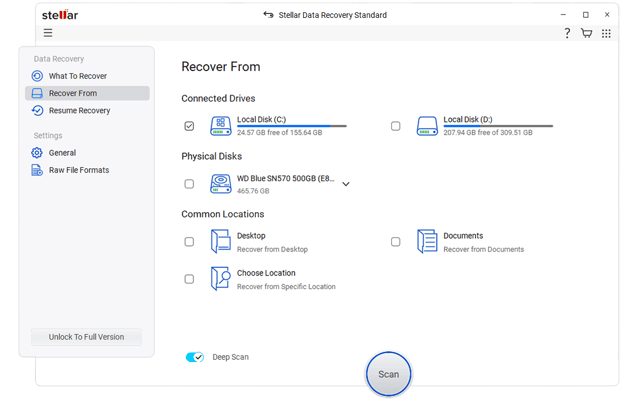The height and width of the screenshot is (404, 625).
Task: Click the Desktop folder icon
Action: click(220, 241)
